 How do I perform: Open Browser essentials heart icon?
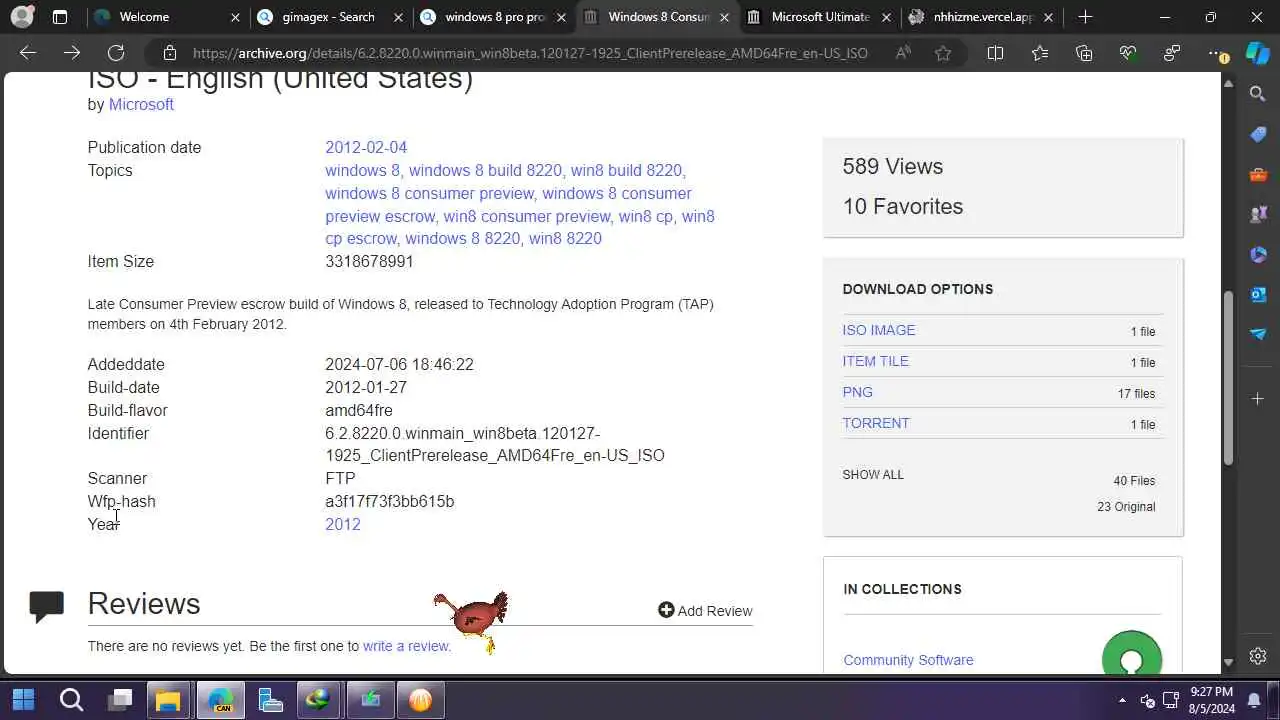point(1128,53)
